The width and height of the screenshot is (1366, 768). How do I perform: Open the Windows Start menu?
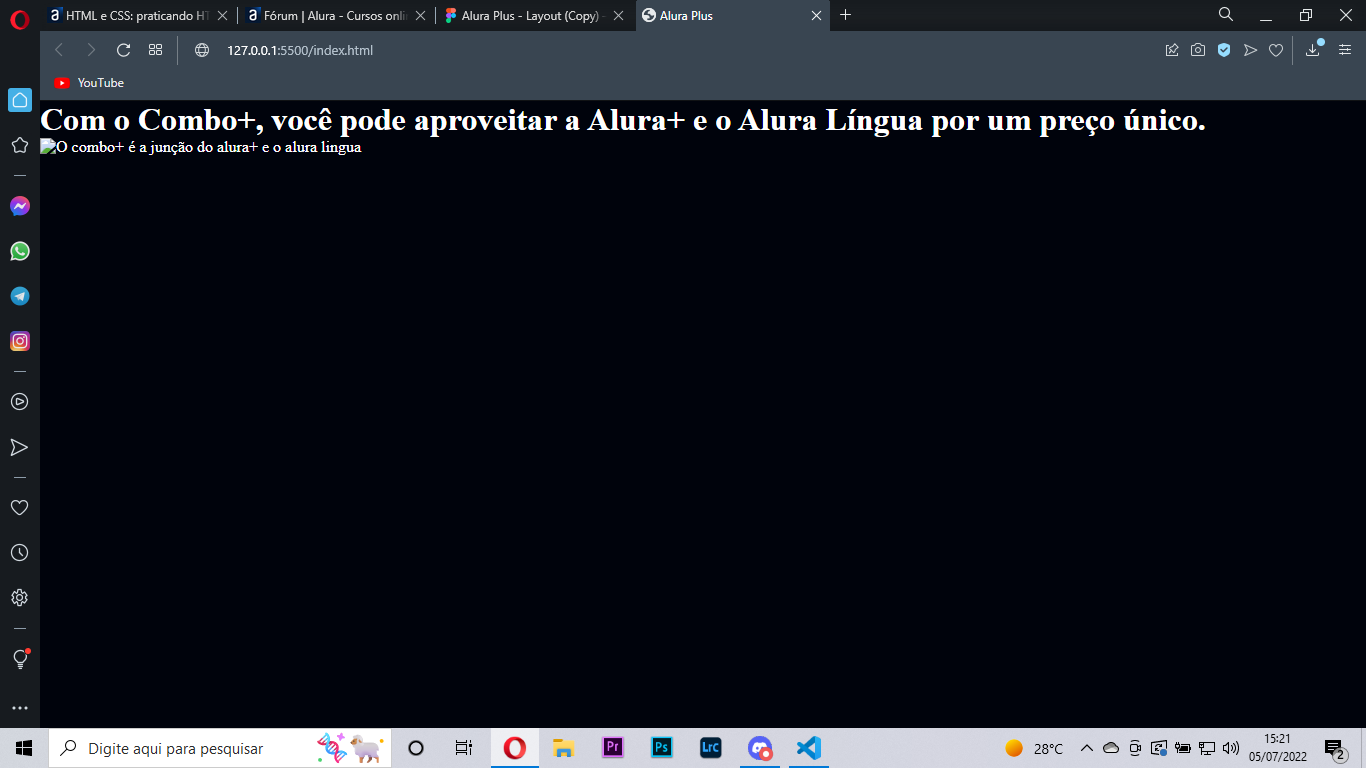(24, 748)
